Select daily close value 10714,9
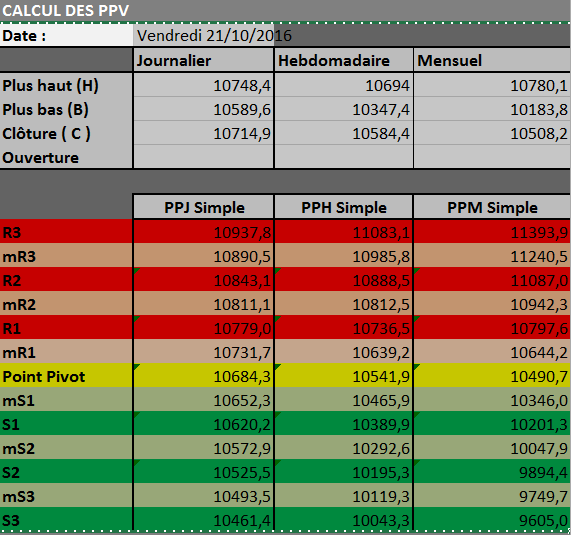Image resolution: width=572 pixels, height=535 pixels. pyautogui.click(x=204, y=133)
